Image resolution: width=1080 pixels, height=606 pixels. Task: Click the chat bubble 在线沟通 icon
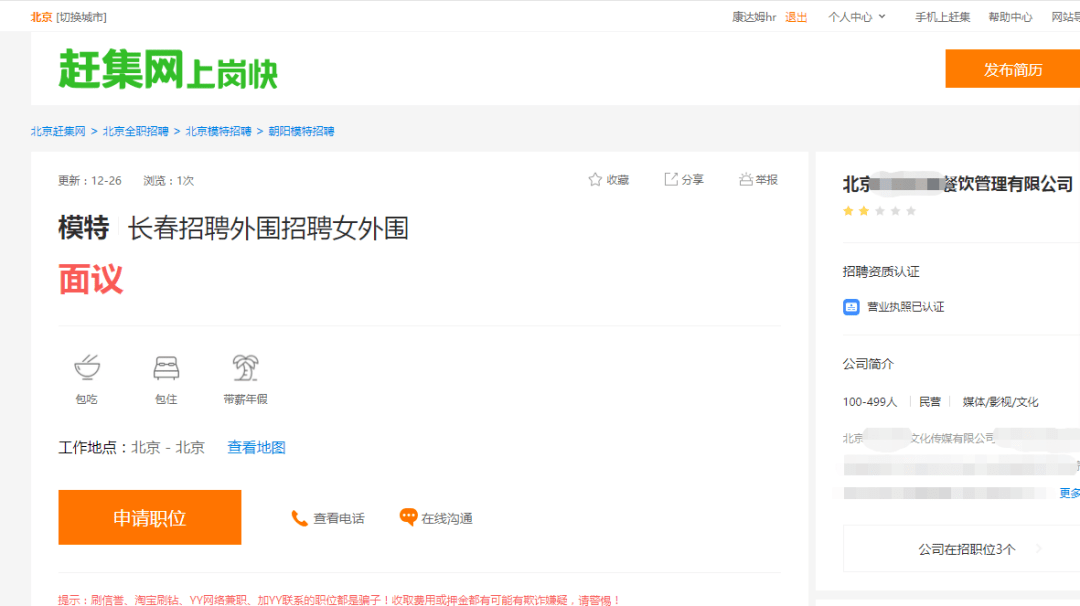pos(408,517)
